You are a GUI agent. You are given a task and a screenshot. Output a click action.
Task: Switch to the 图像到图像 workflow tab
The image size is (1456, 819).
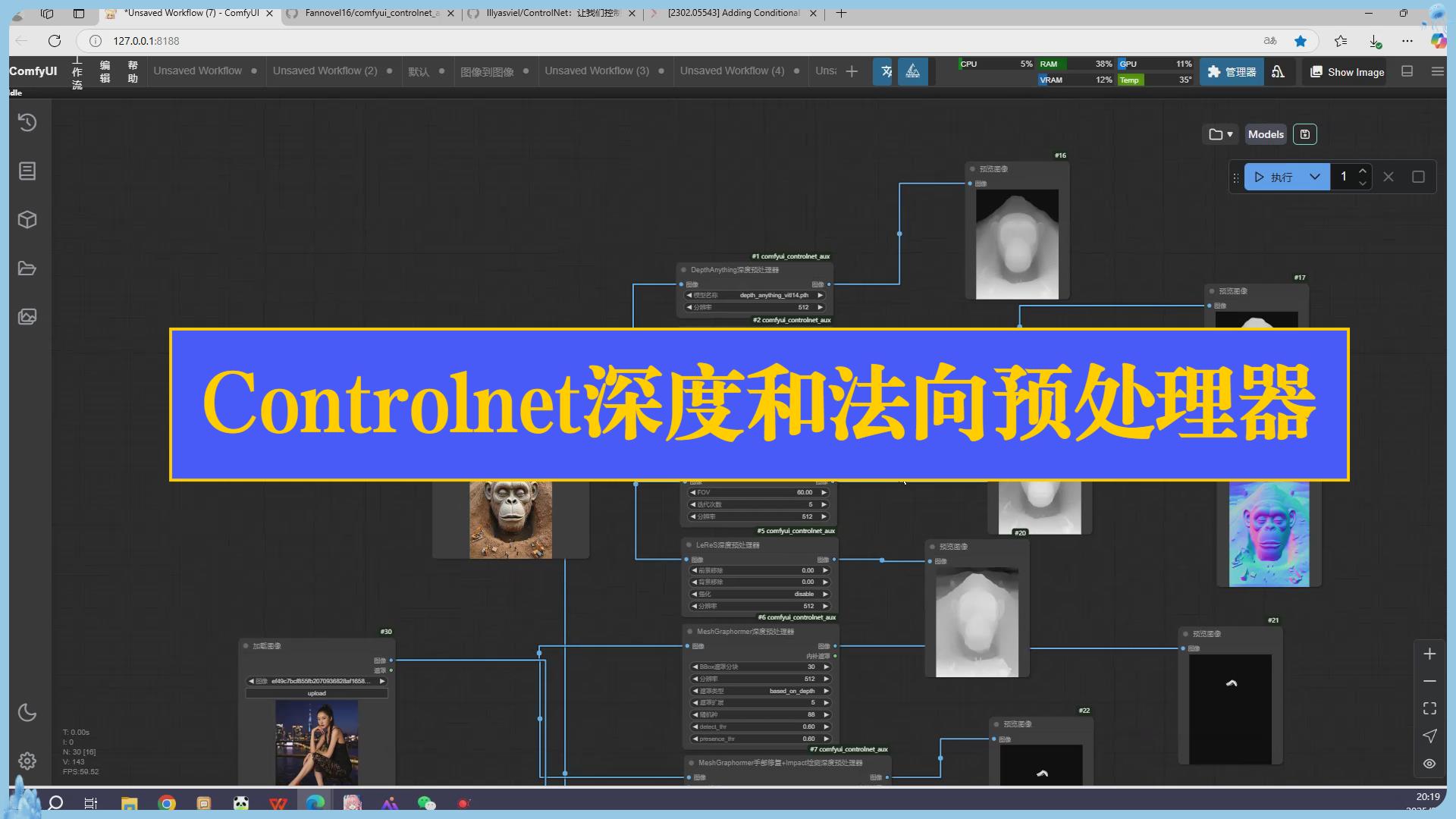pyautogui.click(x=488, y=71)
